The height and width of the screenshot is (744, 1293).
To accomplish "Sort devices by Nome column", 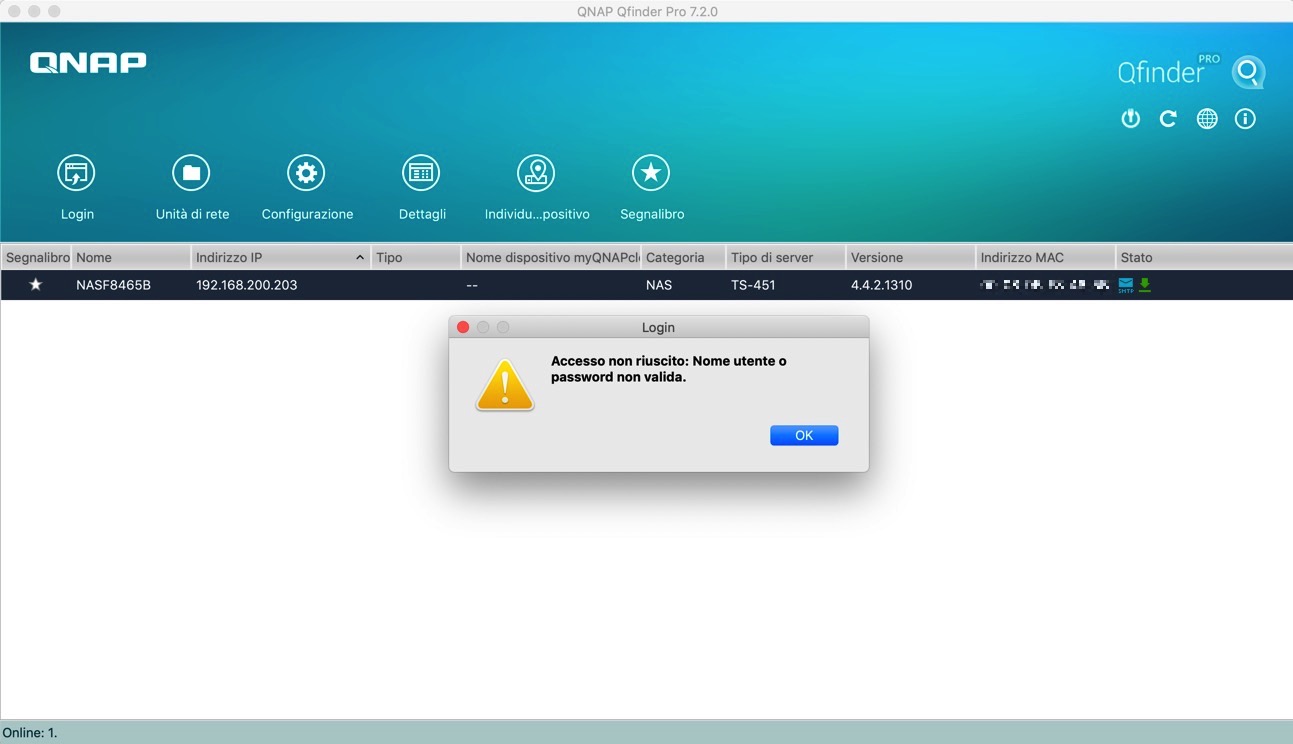I will (x=130, y=258).
